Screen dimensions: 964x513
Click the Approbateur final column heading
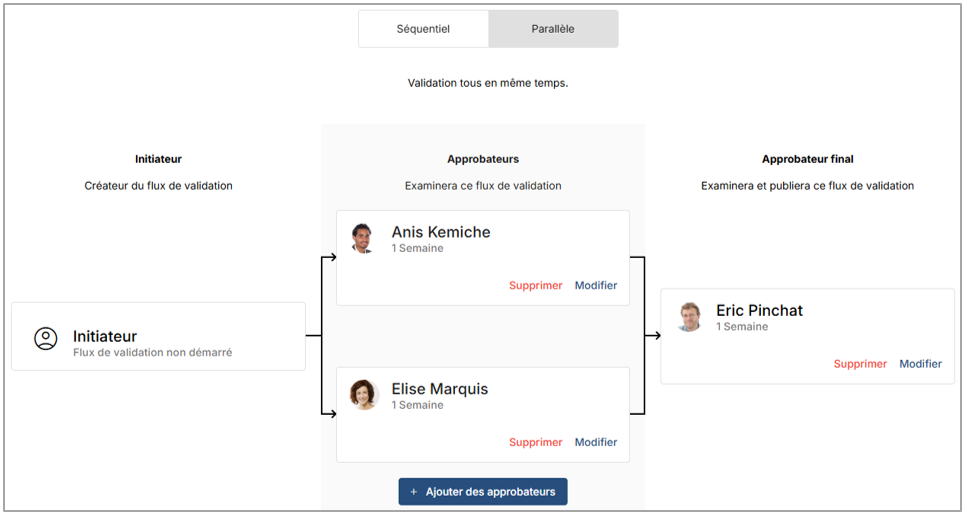pos(807,159)
